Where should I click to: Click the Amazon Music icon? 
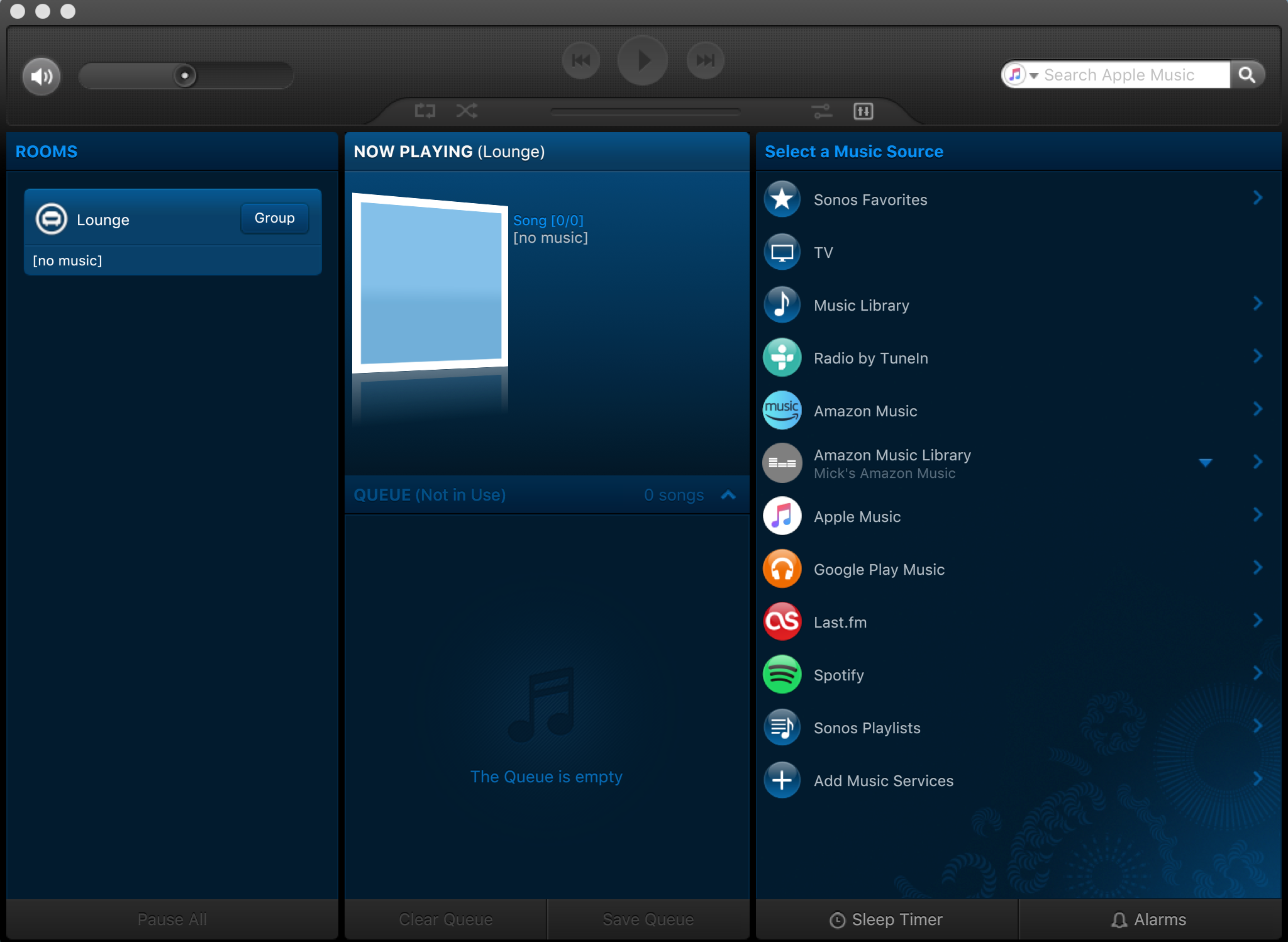(x=782, y=410)
